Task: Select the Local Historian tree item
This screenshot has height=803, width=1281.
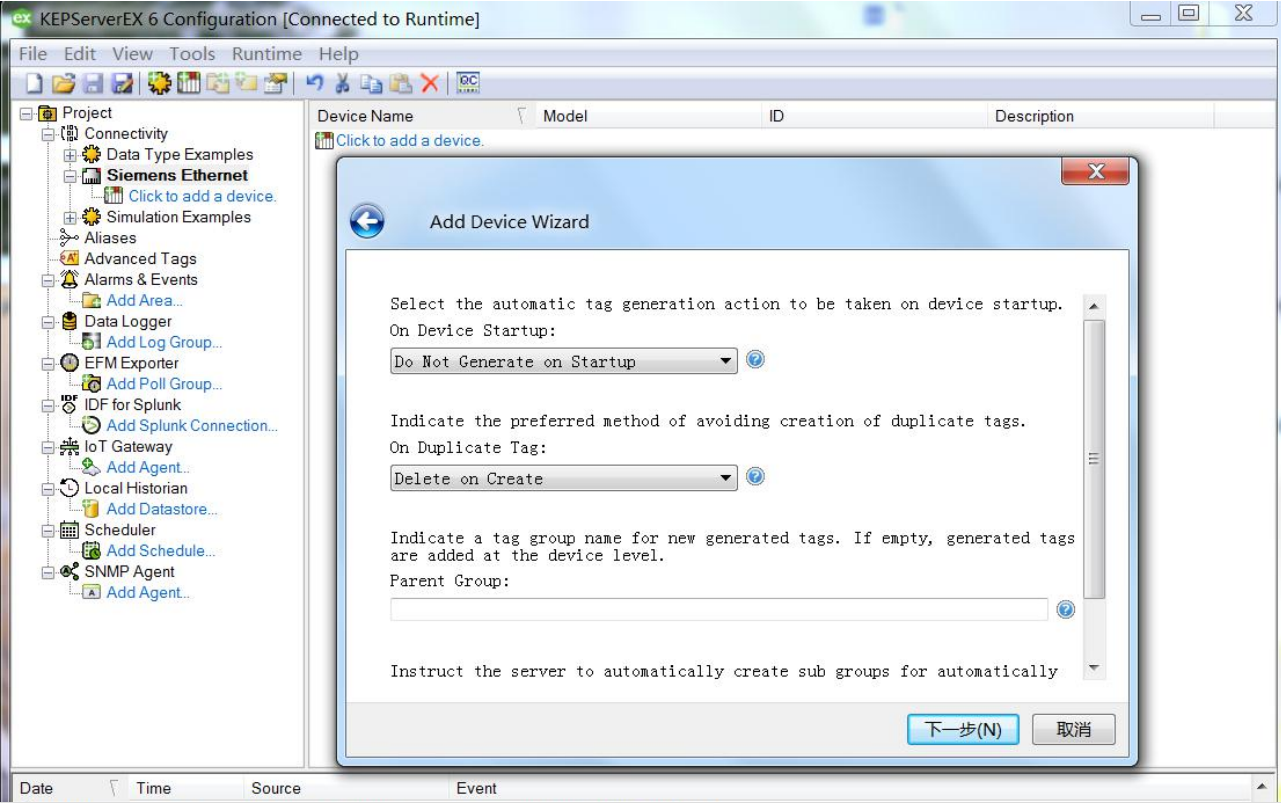Action: click(136, 488)
